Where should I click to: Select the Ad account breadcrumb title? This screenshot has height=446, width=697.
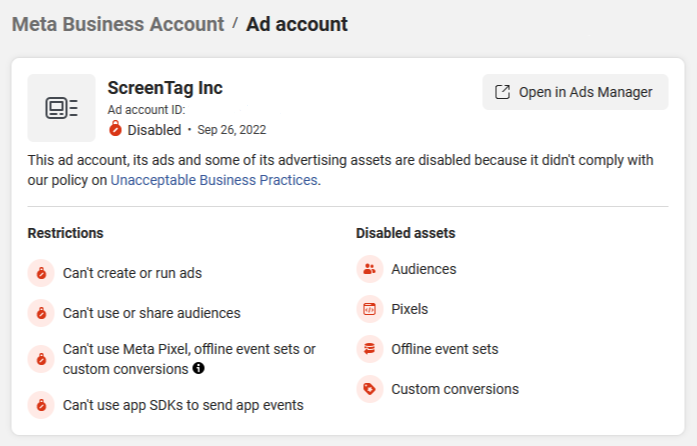297,24
